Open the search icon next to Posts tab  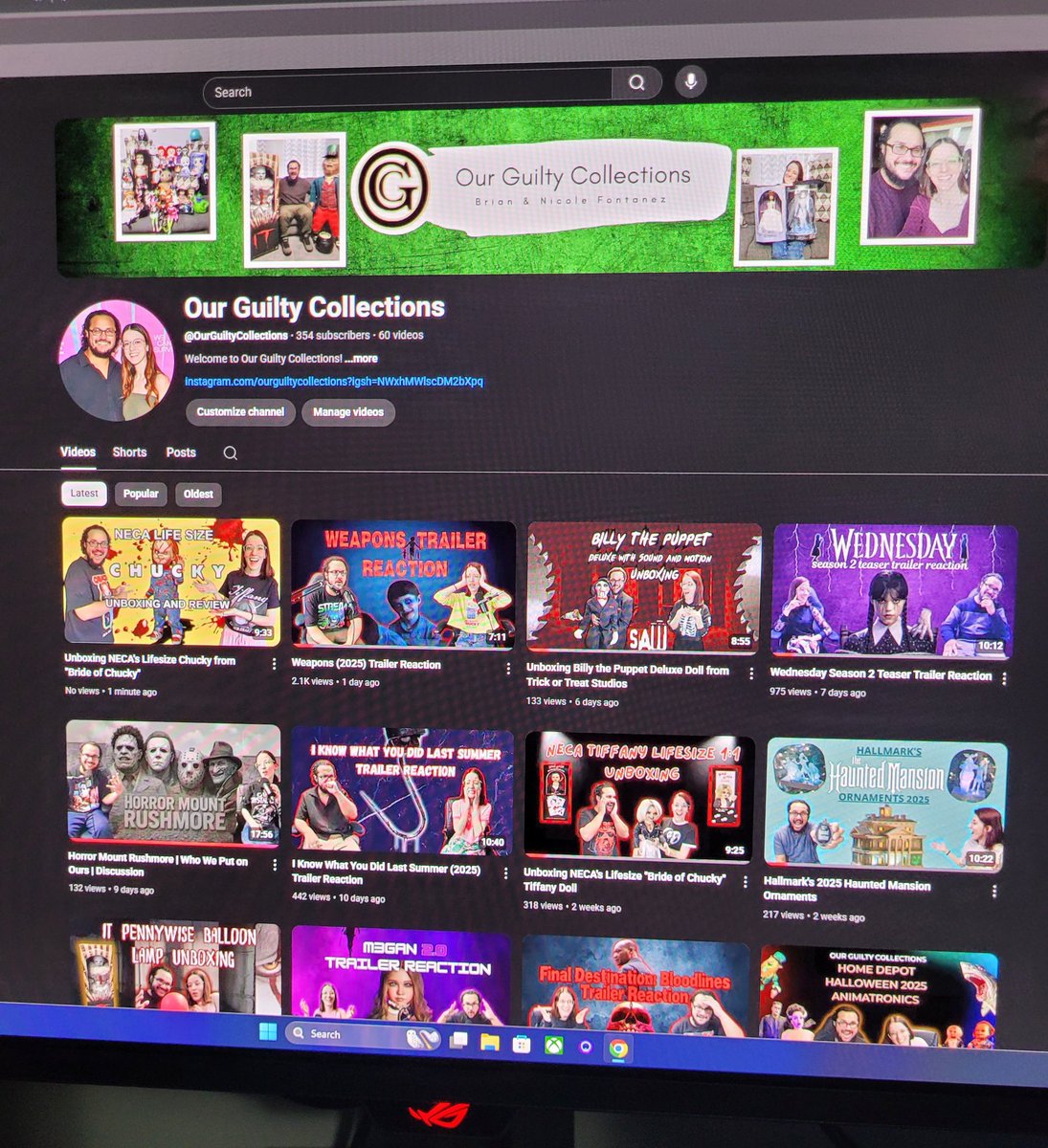click(230, 453)
